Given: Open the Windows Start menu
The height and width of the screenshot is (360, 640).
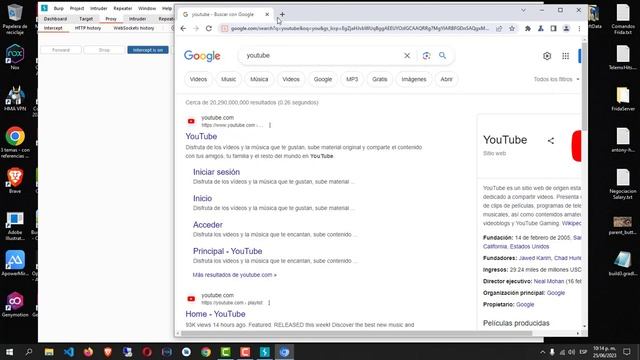Looking at the screenshot, I should pyautogui.click(x=9, y=352).
